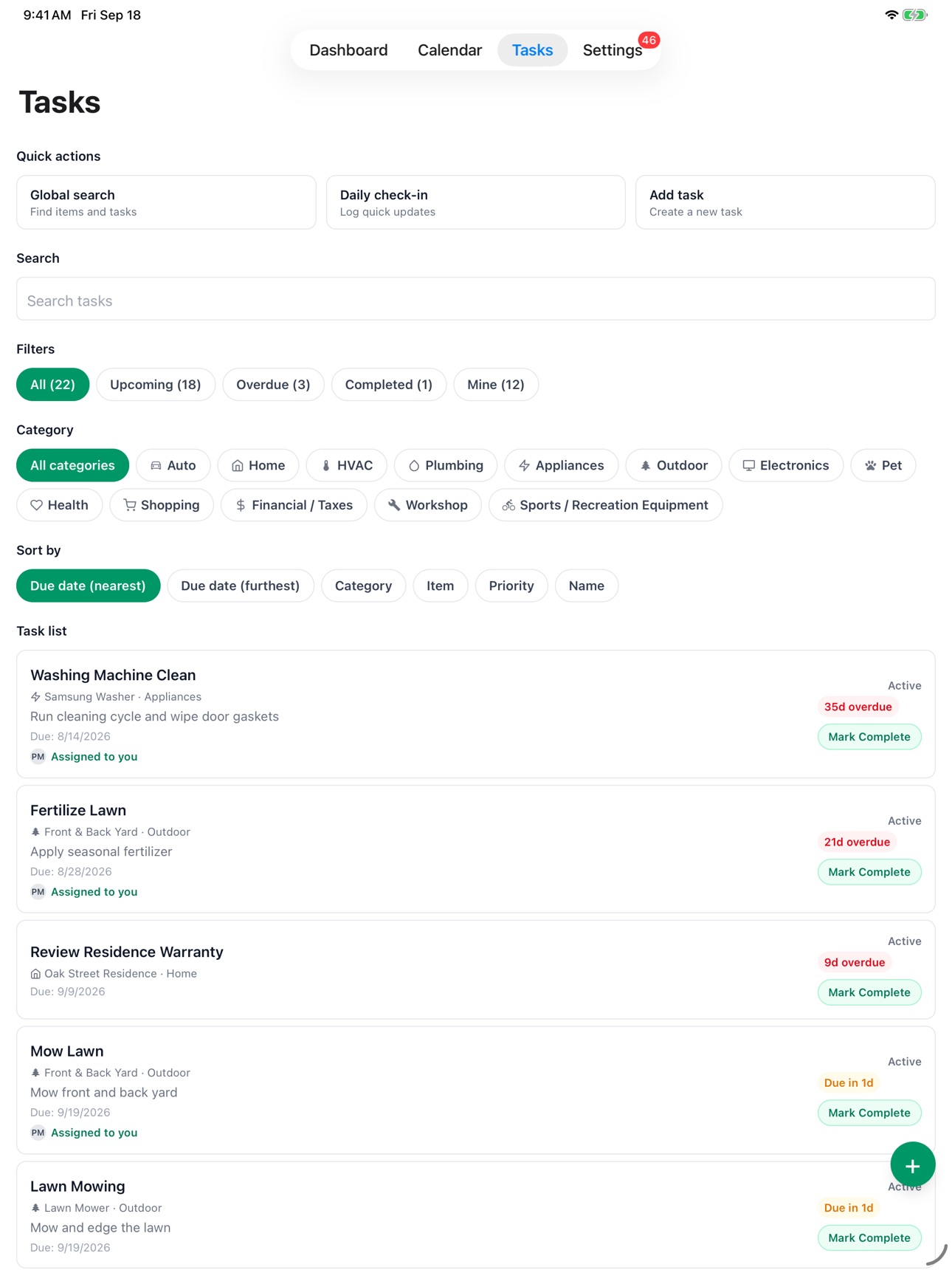
Task: Filter to Mine (12) tasks
Action: [496, 385]
